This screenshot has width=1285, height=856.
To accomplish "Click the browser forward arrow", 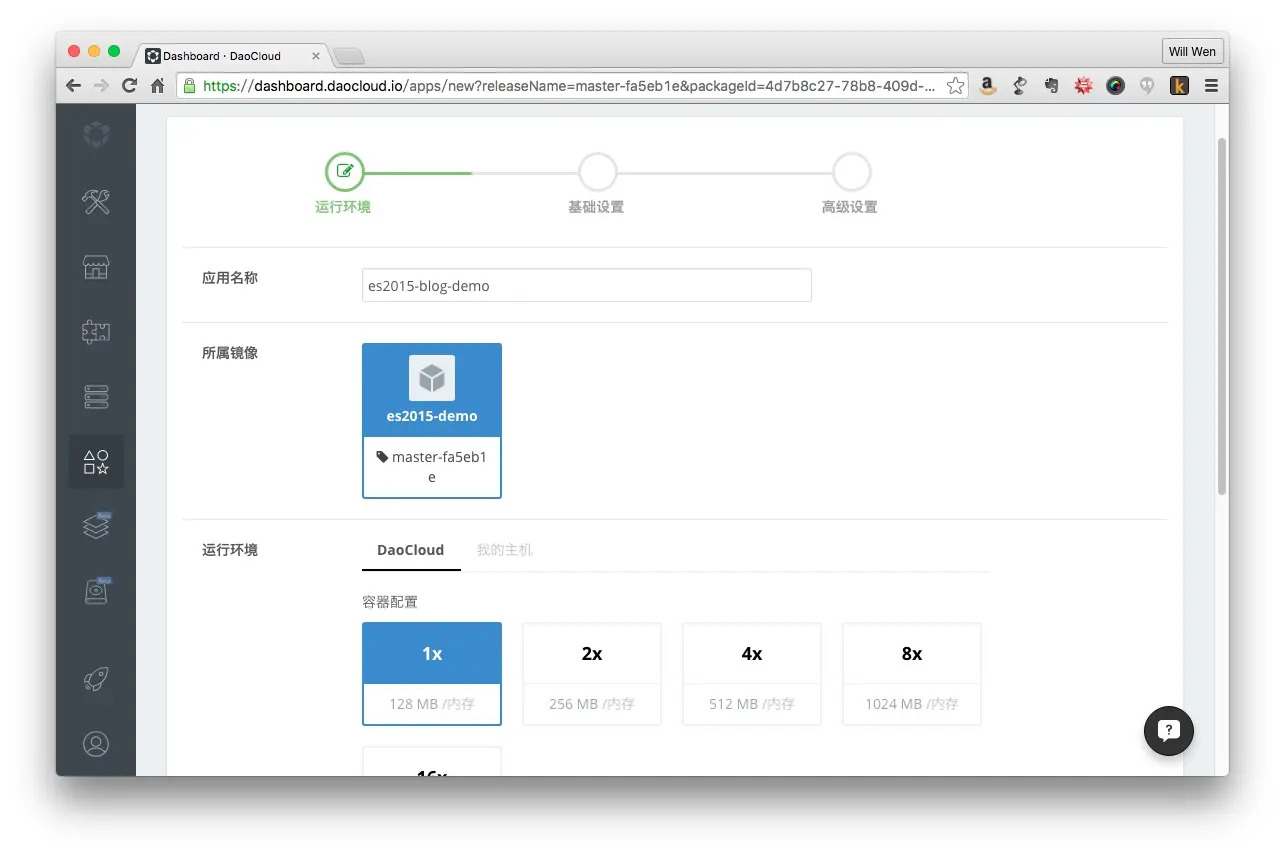I will [x=101, y=86].
